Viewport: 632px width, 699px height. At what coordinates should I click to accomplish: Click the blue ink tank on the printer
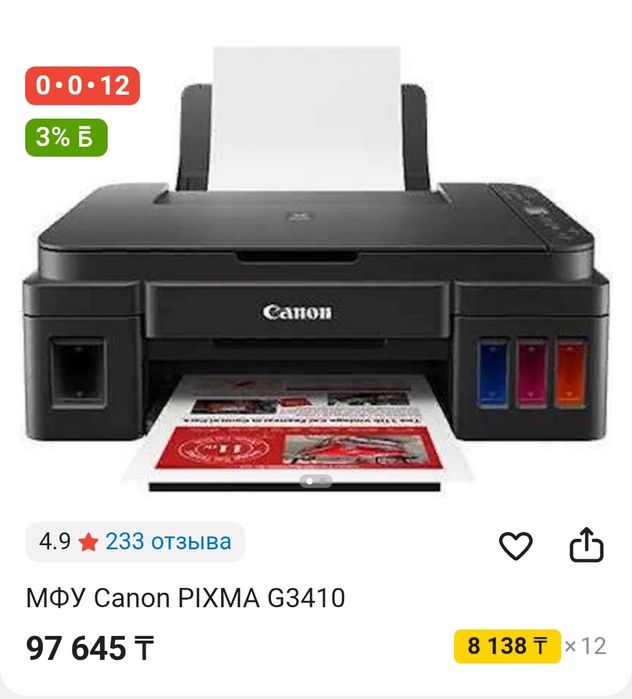[x=492, y=374]
